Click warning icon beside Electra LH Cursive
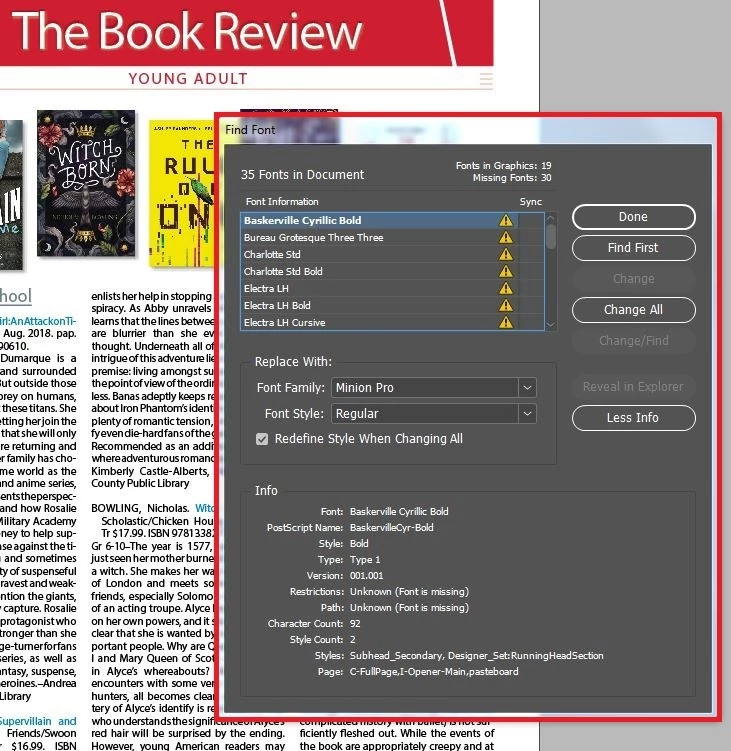 coord(506,323)
